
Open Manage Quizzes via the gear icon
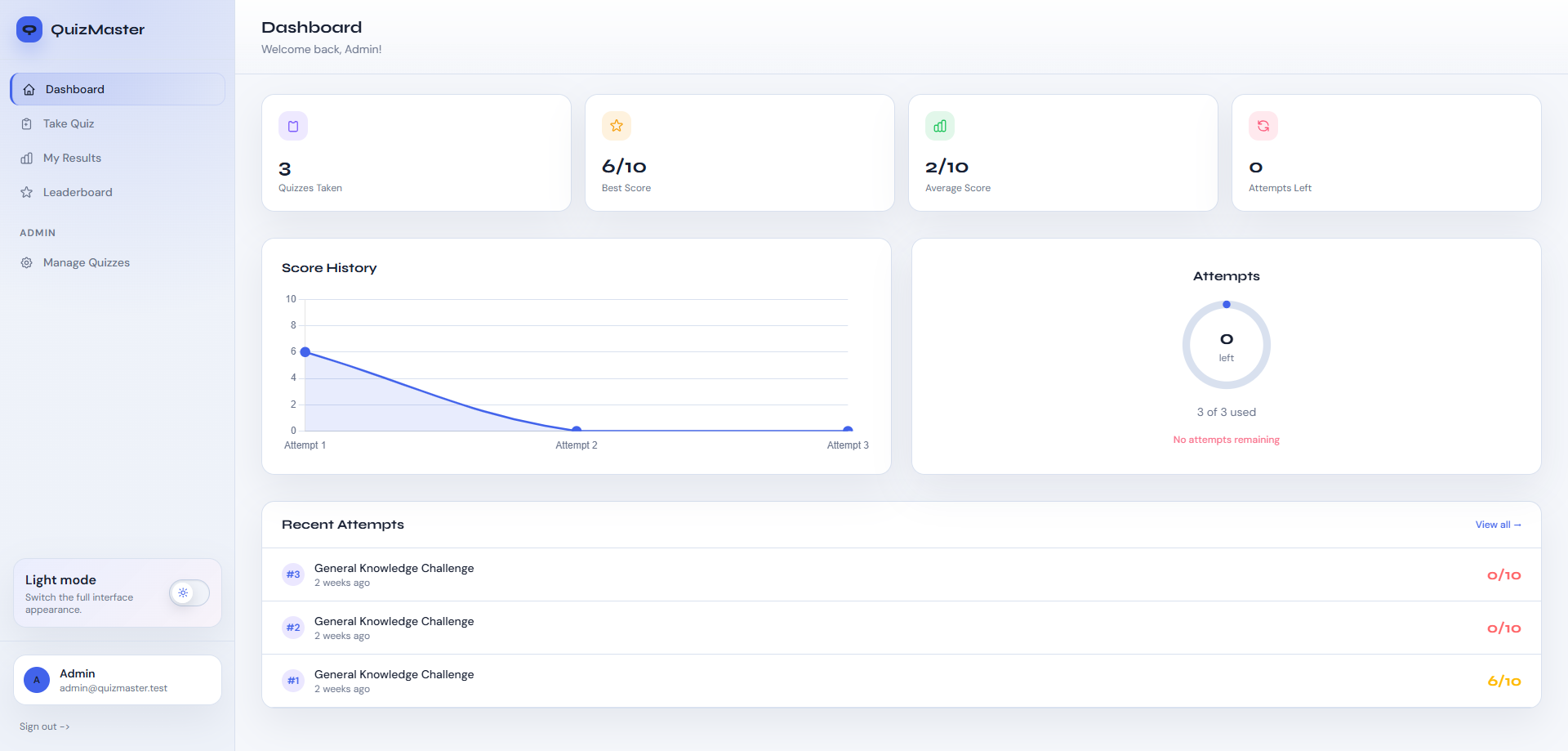pyautogui.click(x=25, y=262)
